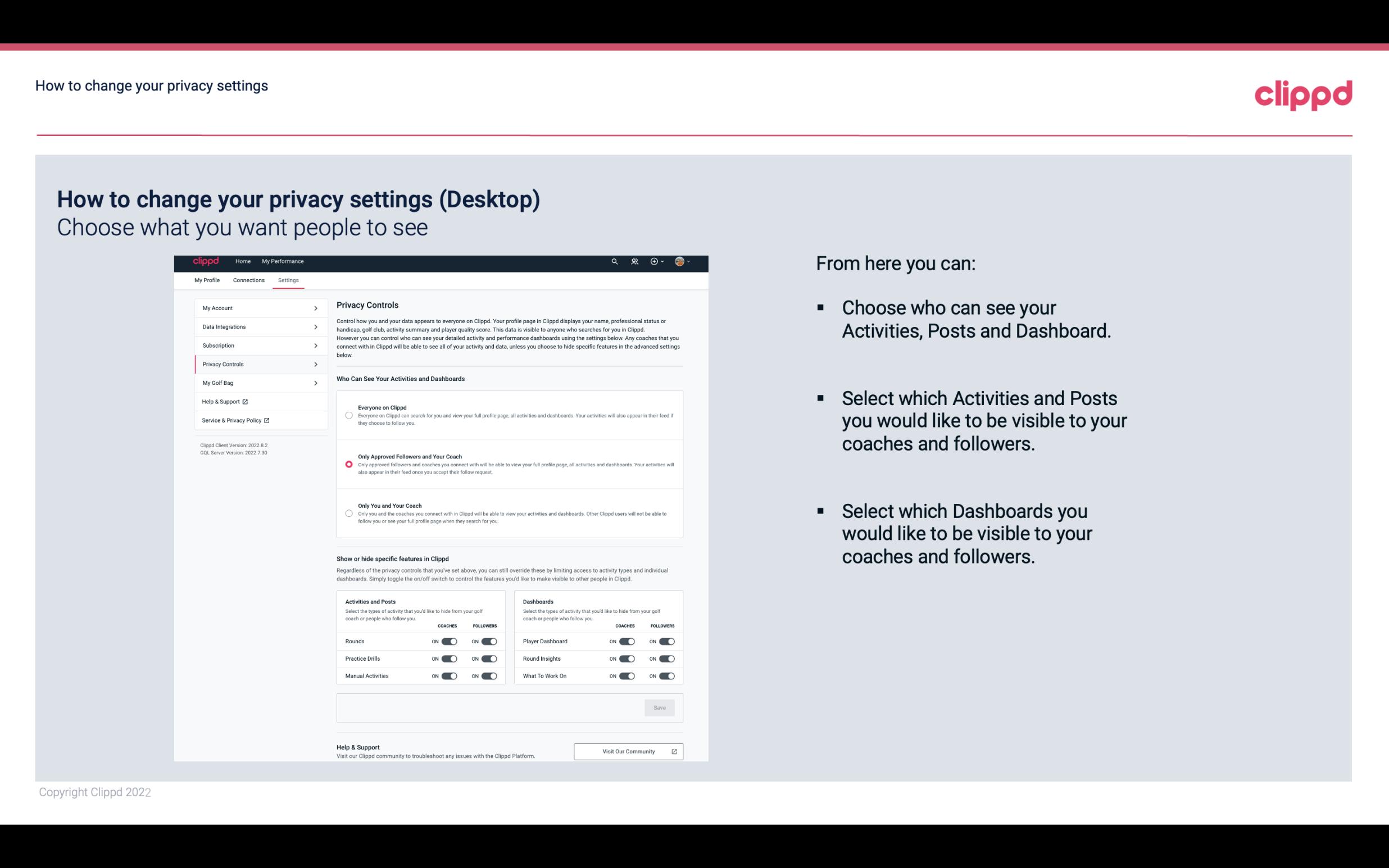Screen dimensions: 1389x868
Task: Open the Settings tab
Action: [288, 280]
